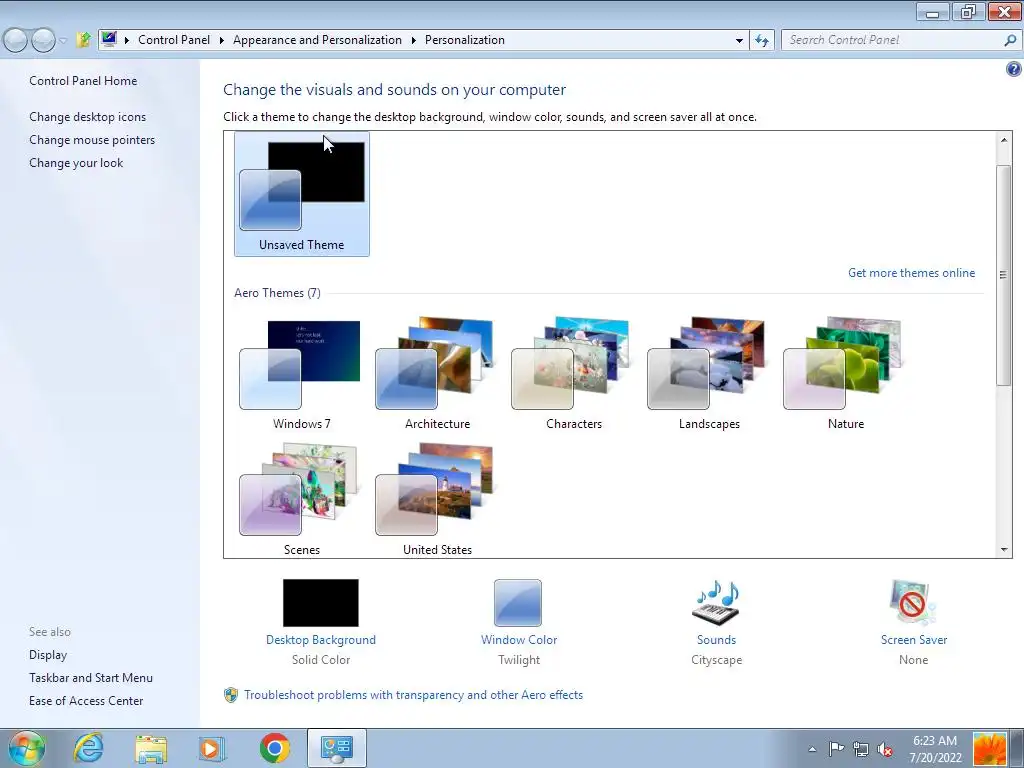The image size is (1024, 768).
Task: Apply the Characters theme
Action: point(573,374)
